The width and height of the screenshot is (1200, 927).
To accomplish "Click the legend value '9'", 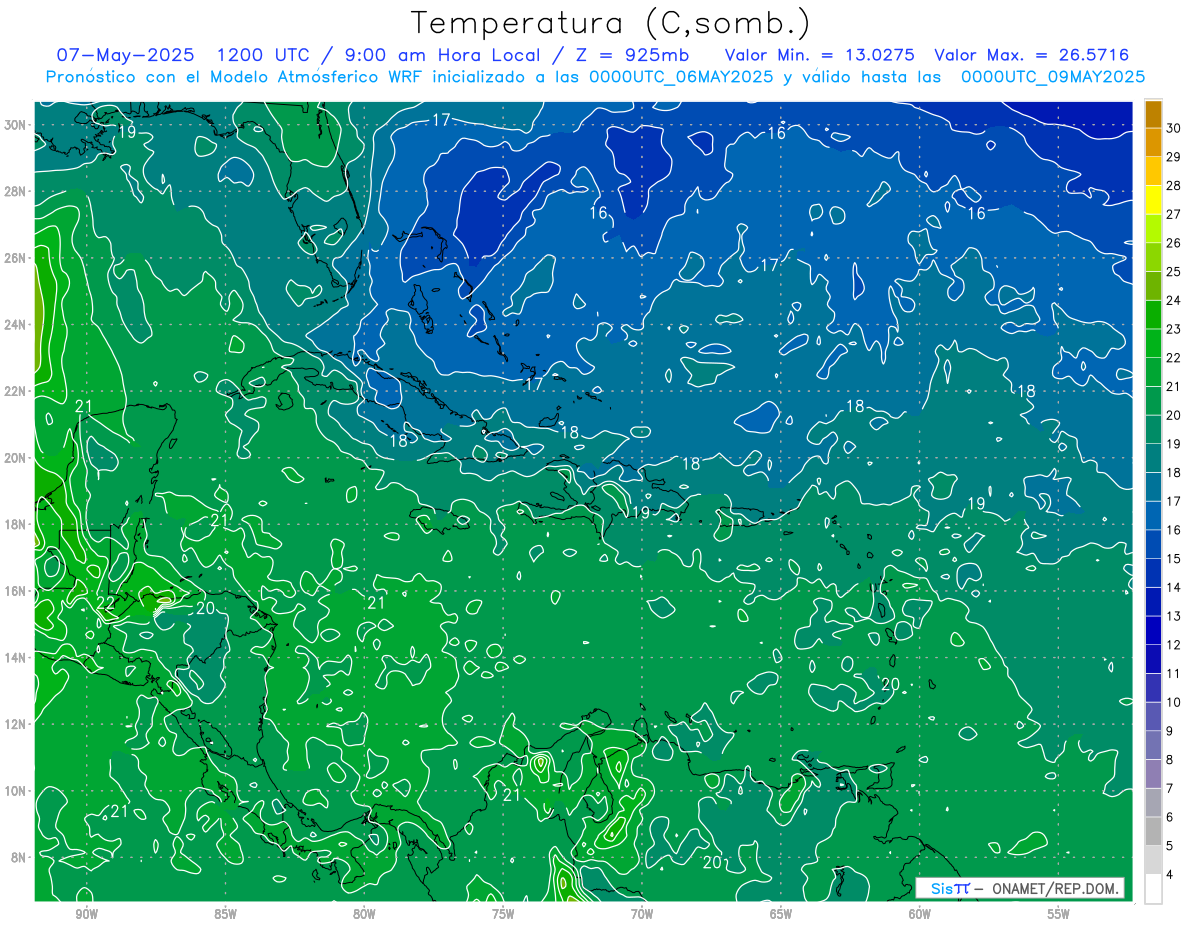I will [1170, 731].
